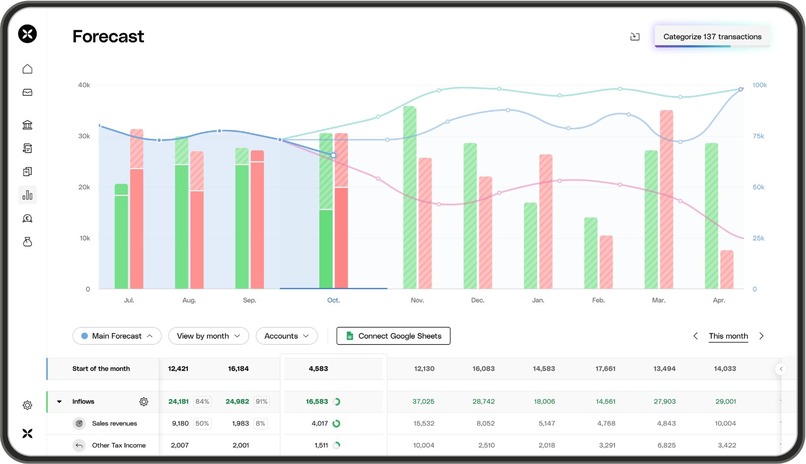Viewport: 806px width, 464px height.
Task: Click the Jul. month label on chart
Action: tap(129, 300)
